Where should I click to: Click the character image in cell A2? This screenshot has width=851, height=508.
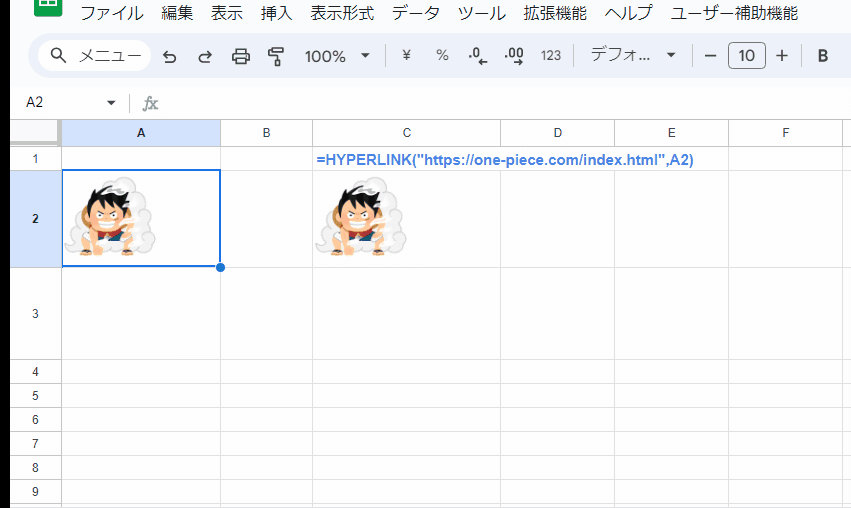(110, 216)
